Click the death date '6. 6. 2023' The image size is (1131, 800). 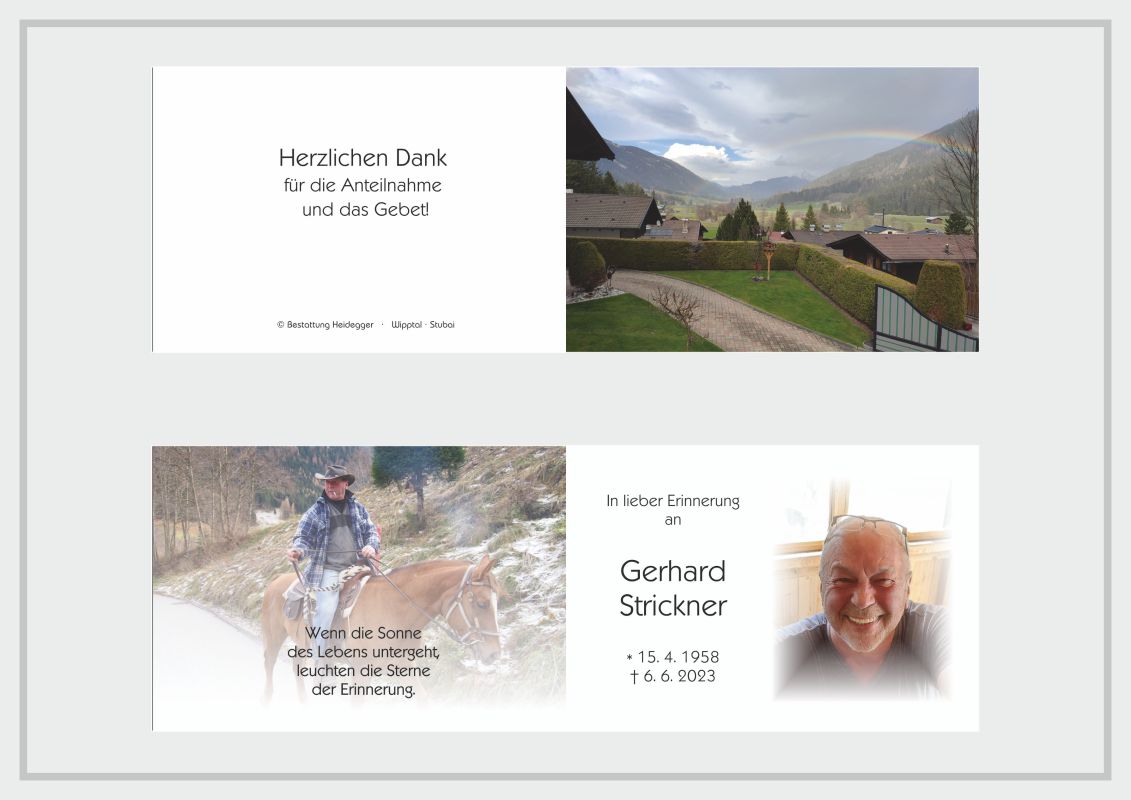click(679, 676)
